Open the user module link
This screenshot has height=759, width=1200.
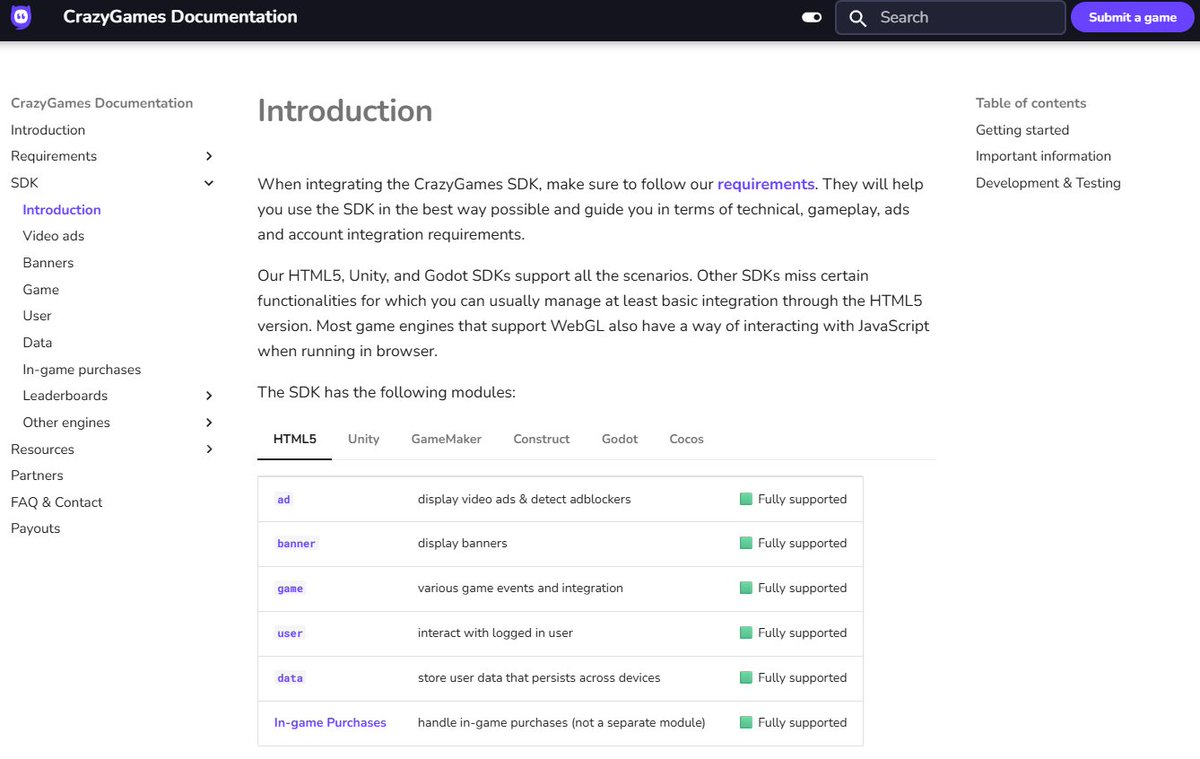point(290,633)
